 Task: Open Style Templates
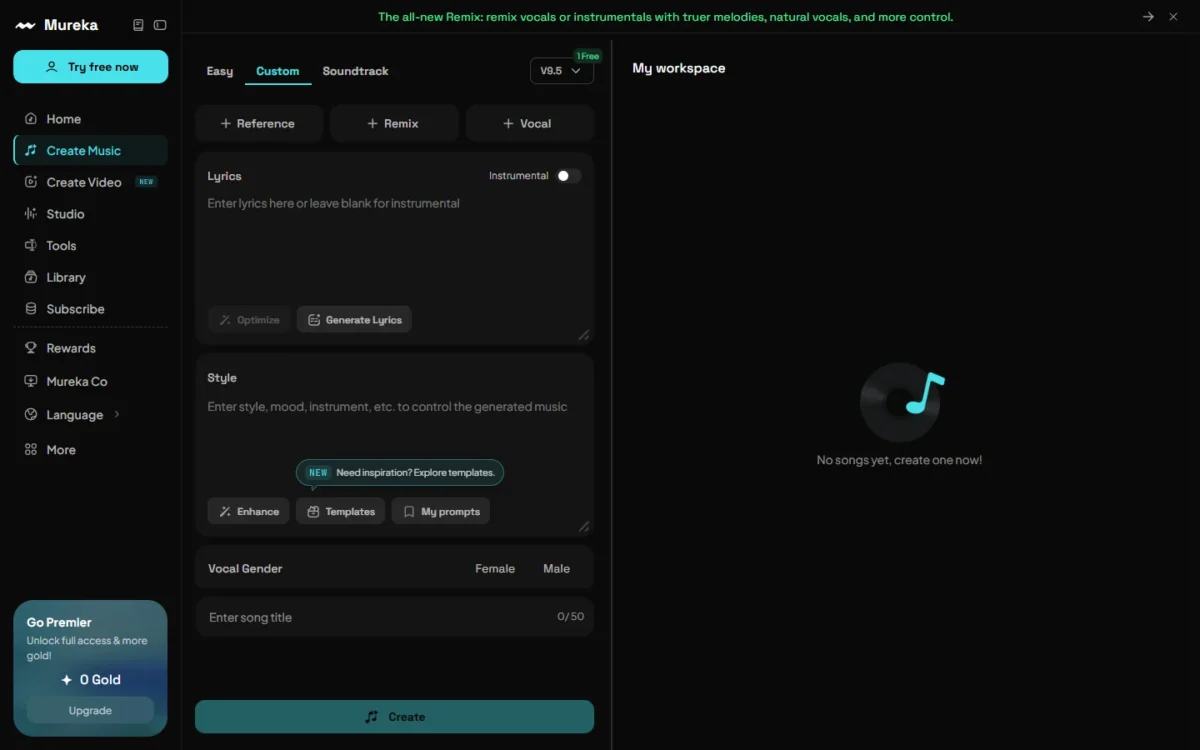(x=340, y=511)
